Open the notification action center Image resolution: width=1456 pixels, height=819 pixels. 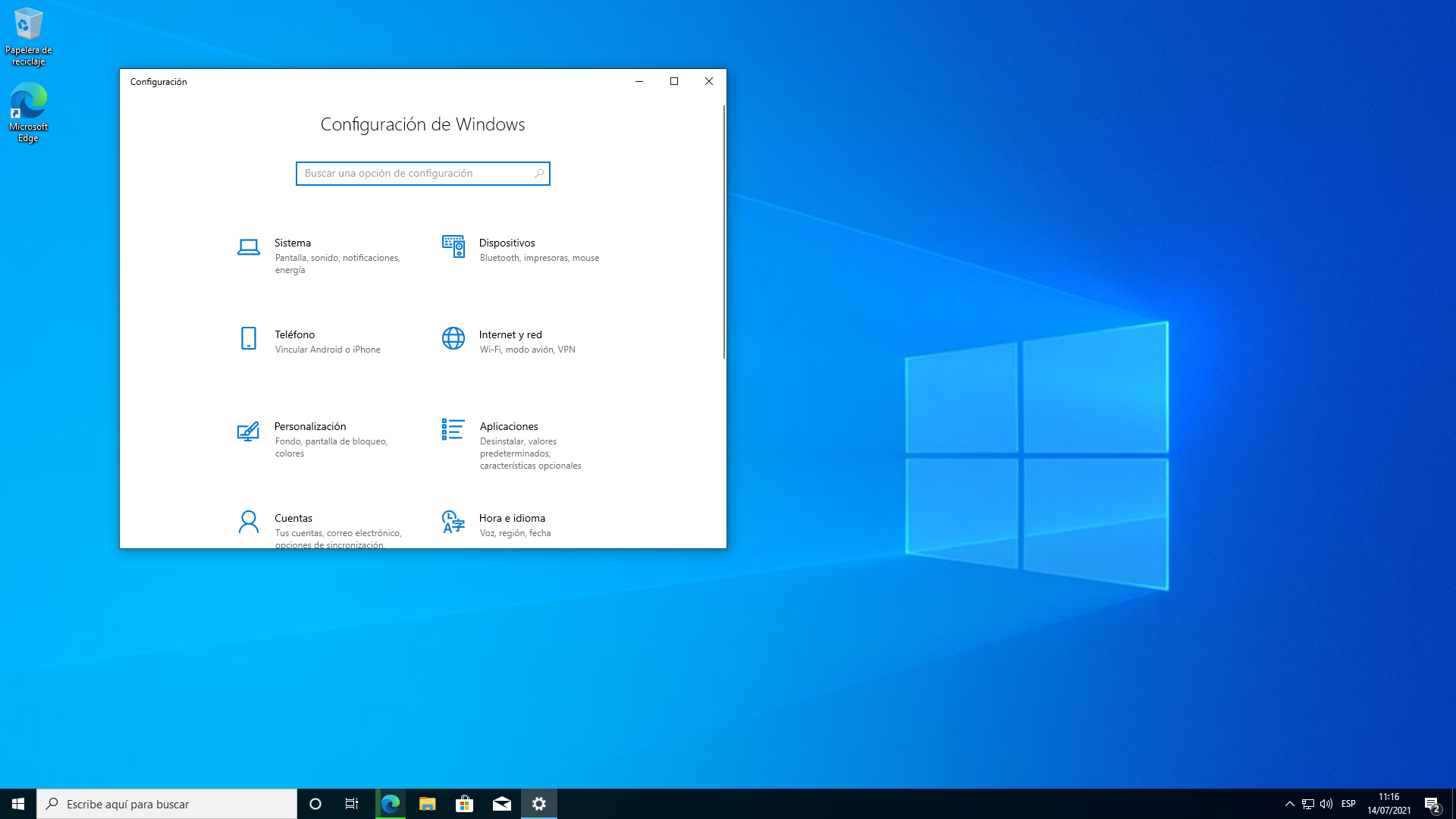click(1432, 804)
